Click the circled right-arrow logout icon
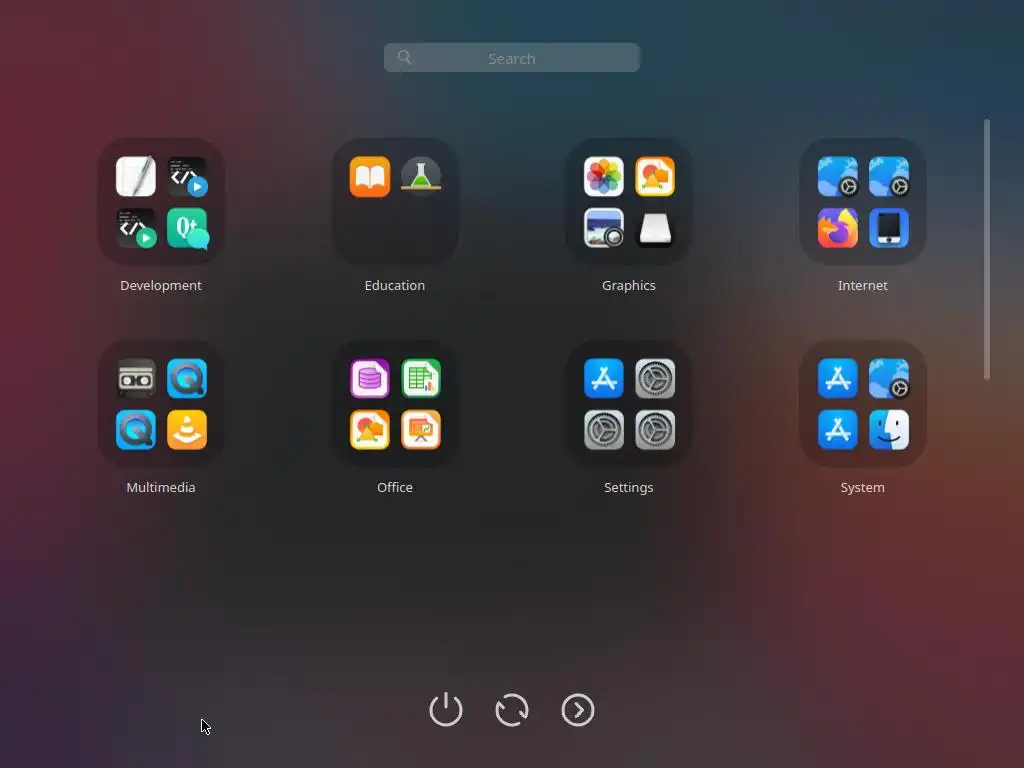Image resolution: width=1024 pixels, height=768 pixels. [578, 710]
